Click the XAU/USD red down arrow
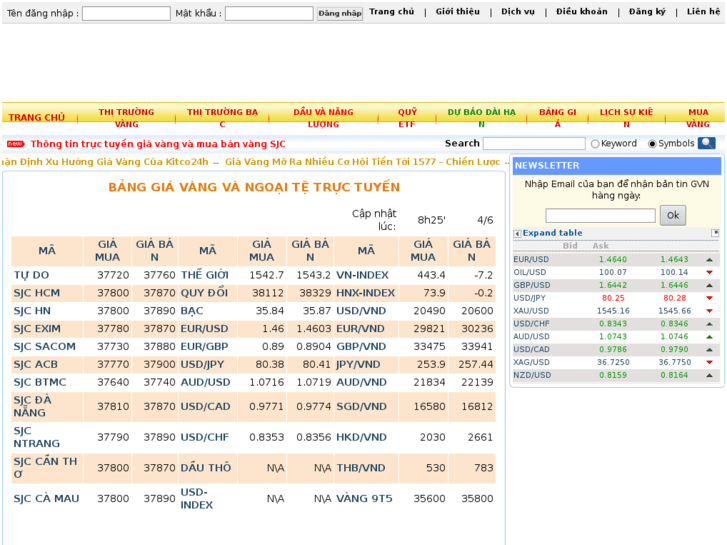This screenshot has width=727, height=545. coord(709,311)
